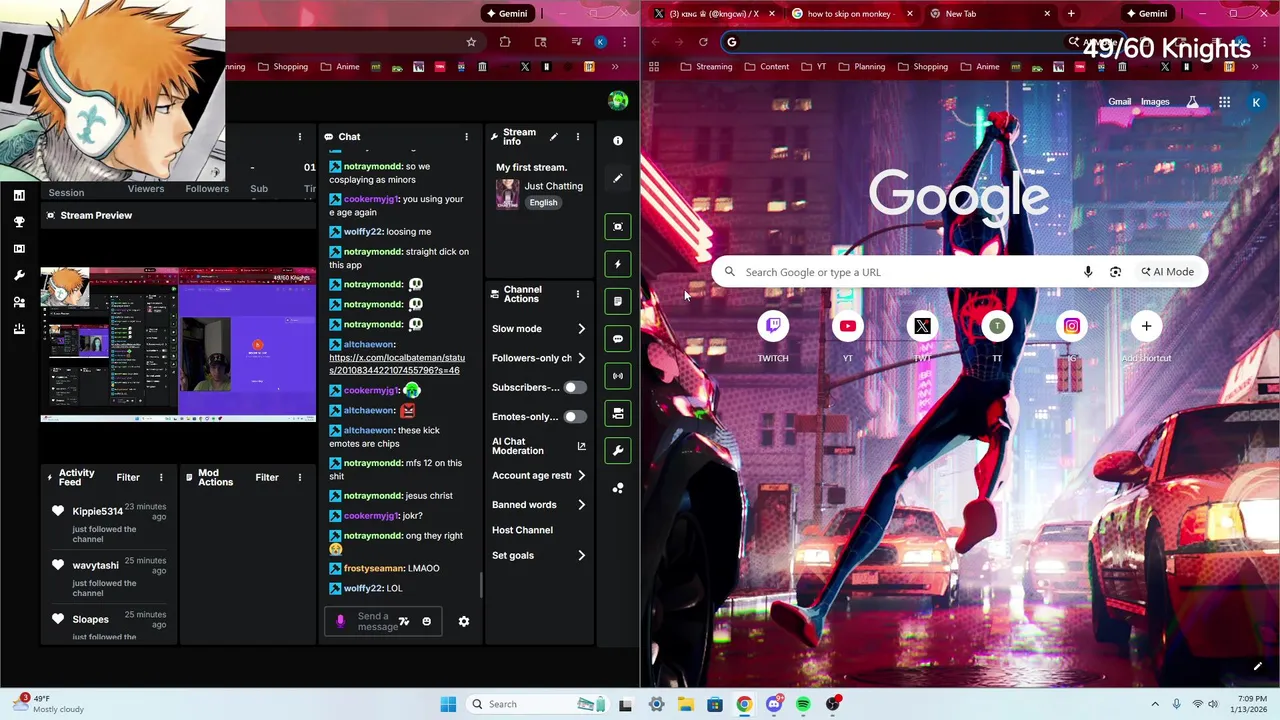The image size is (1280, 720).
Task: Open Stream info panel three-dot menu
Action: coord(577,137)
